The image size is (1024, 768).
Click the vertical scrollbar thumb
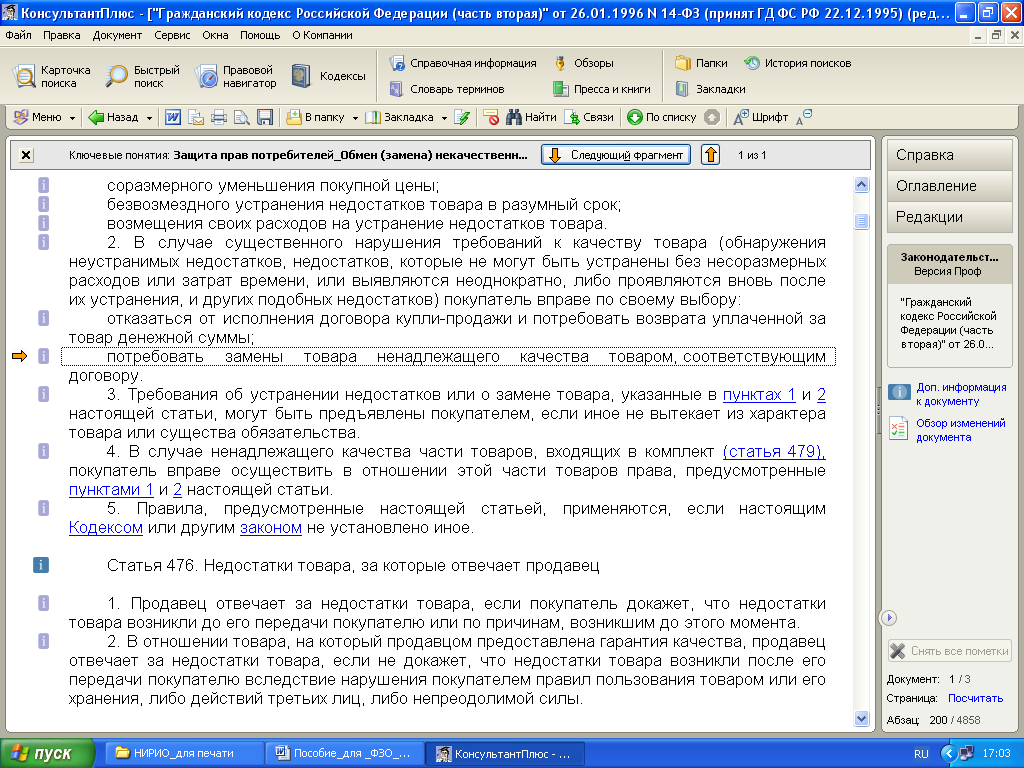(861, 221)
